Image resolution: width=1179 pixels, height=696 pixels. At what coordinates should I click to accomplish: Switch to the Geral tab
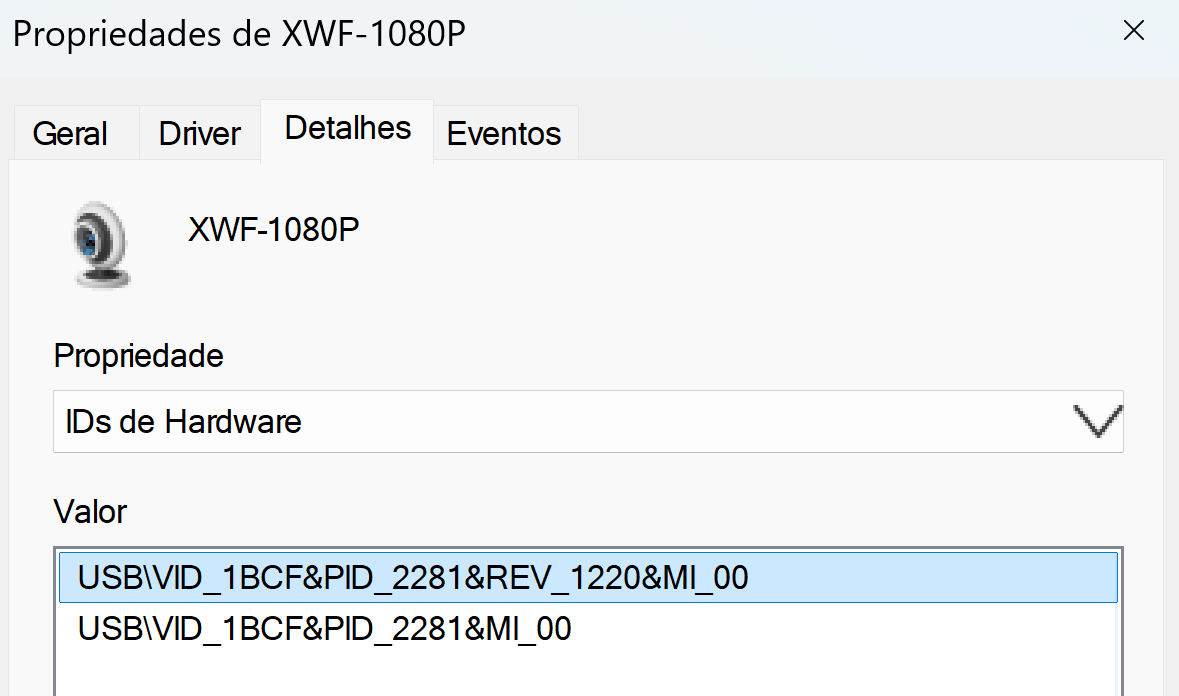70,133
